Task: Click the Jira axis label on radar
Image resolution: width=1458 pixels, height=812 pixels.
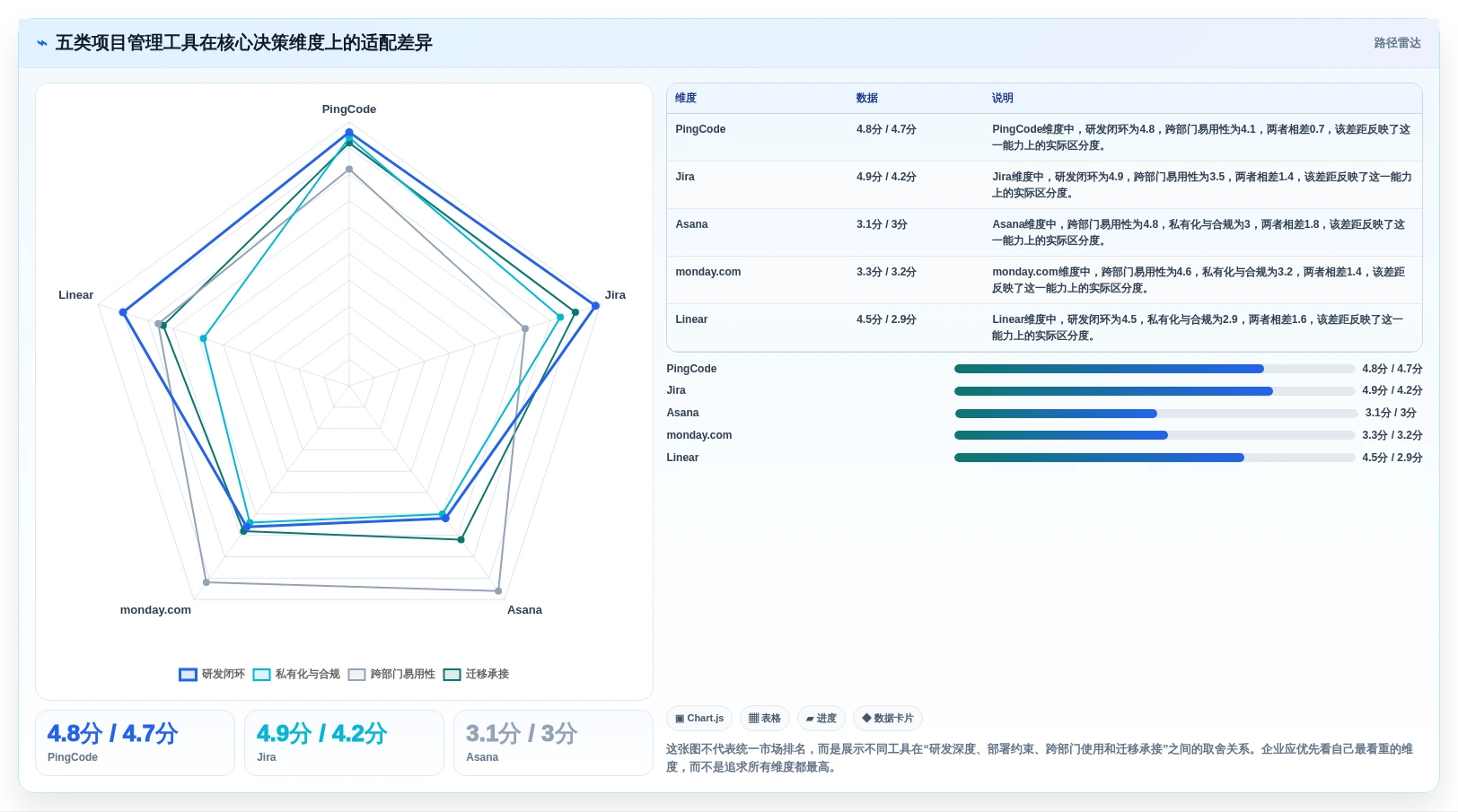Action: pyautogui.click(x=615, y=295)
